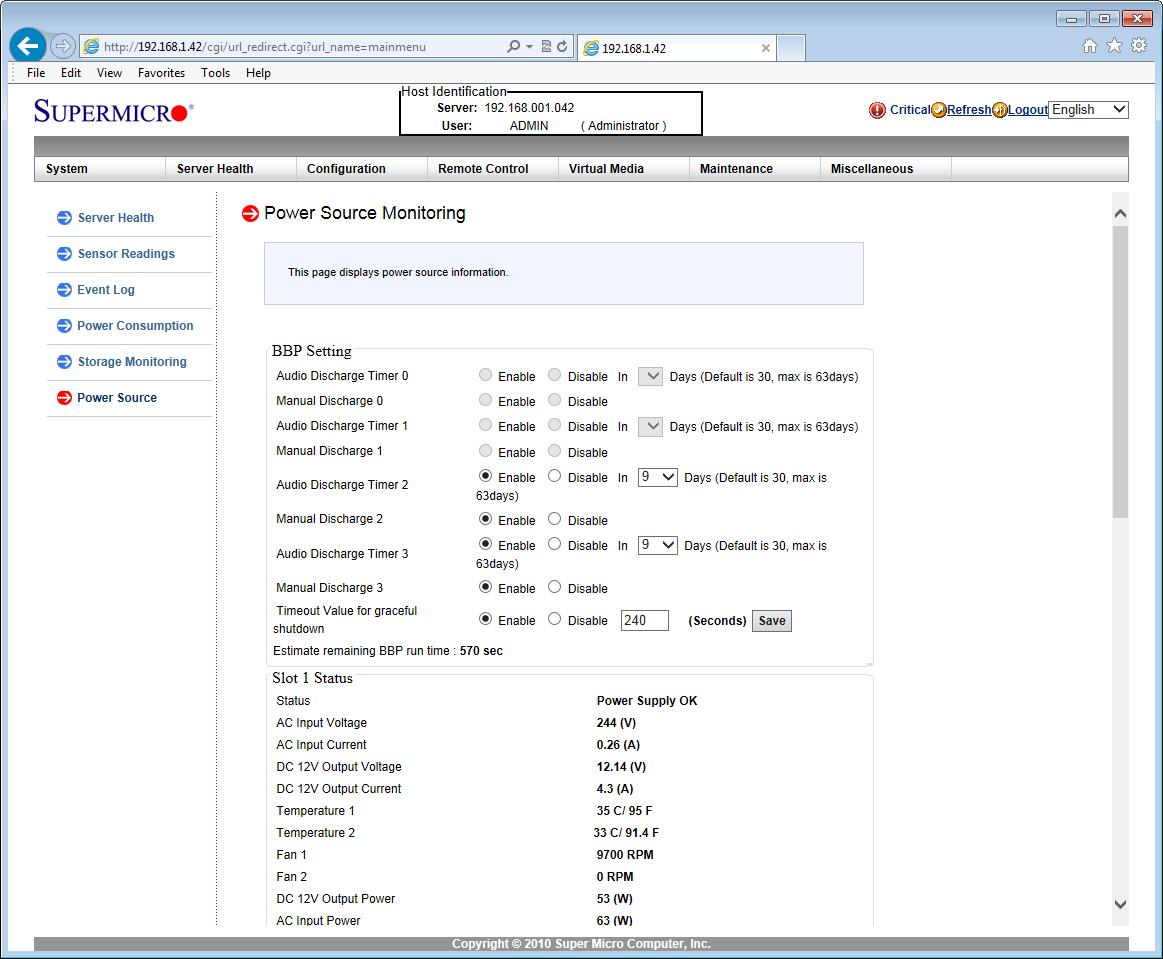Click the search magnifier in address bar

pos(513,46)
